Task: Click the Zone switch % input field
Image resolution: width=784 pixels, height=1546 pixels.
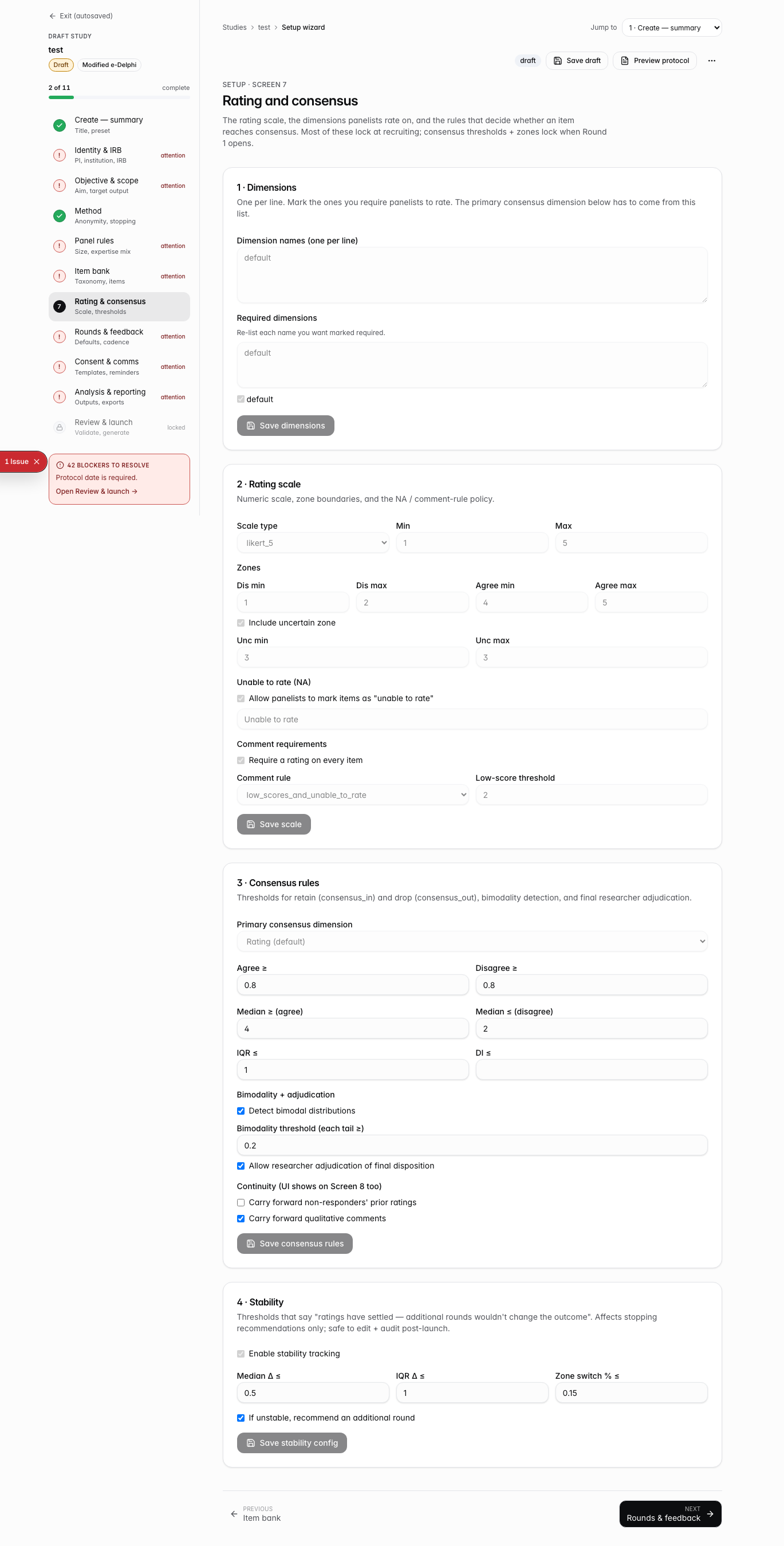Action: (631, 1393)
